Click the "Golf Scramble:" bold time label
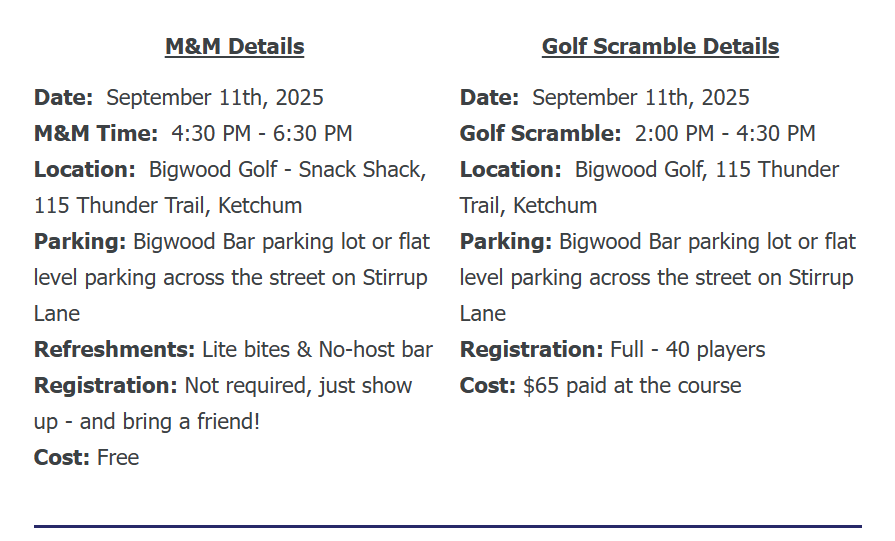895x541 pixels. 540,133
